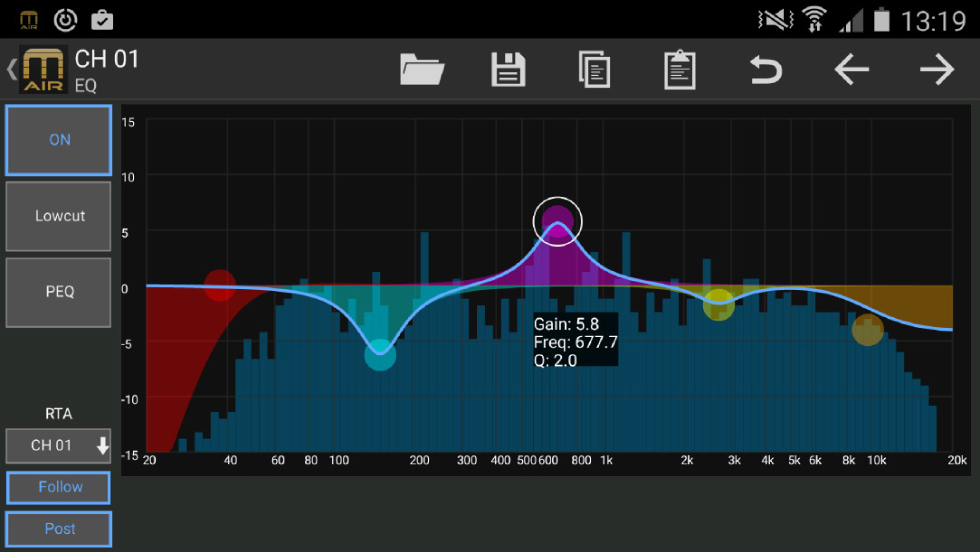Undo last change with curved arrow
Image resolution: width=980 pixels, height=552 pixels.
click(x=766, y=70)
